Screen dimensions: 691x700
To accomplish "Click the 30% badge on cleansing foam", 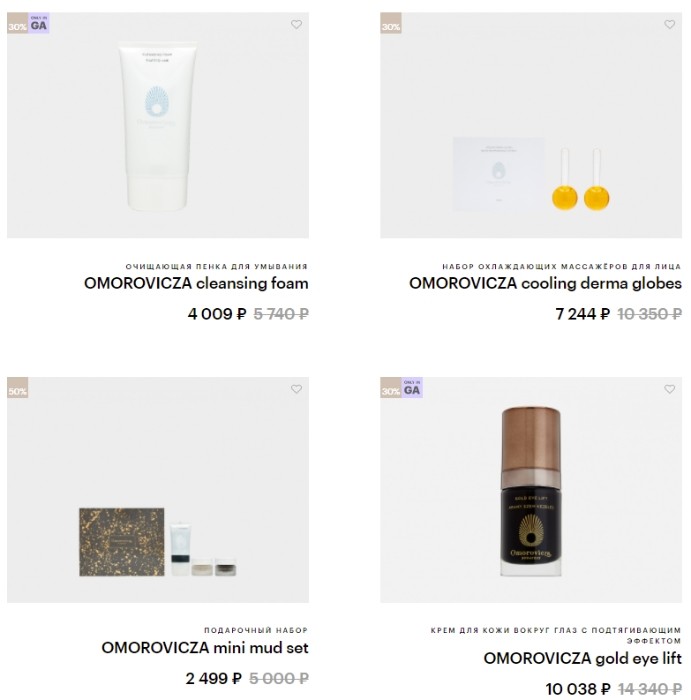I will 17,23.
